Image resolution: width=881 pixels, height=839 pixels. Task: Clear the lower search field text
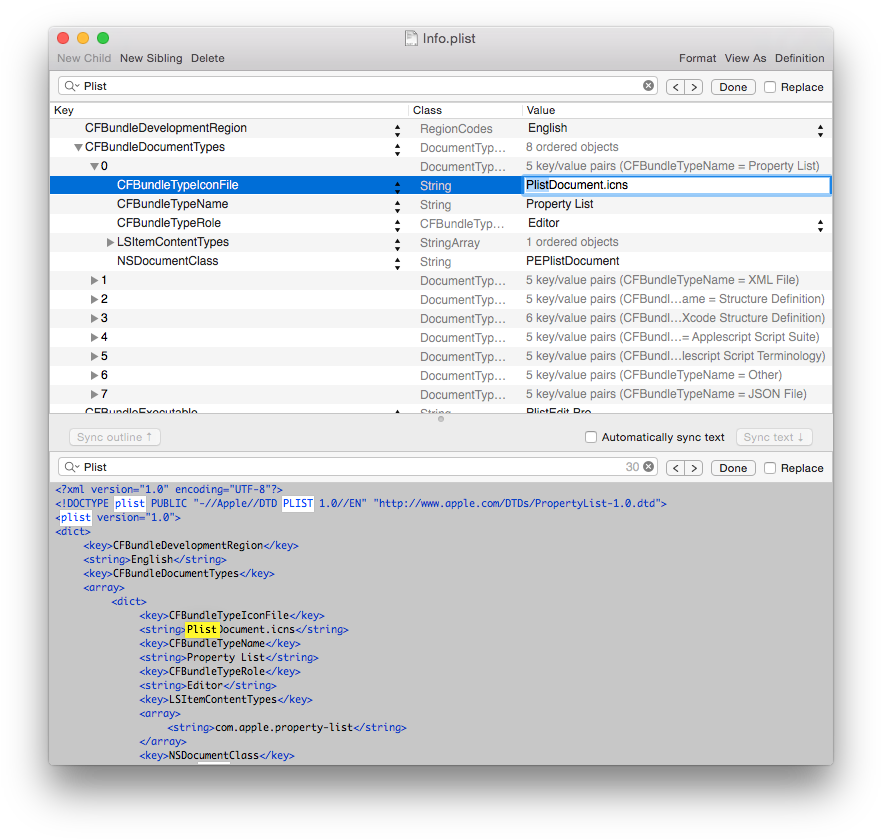coord(648,466)
